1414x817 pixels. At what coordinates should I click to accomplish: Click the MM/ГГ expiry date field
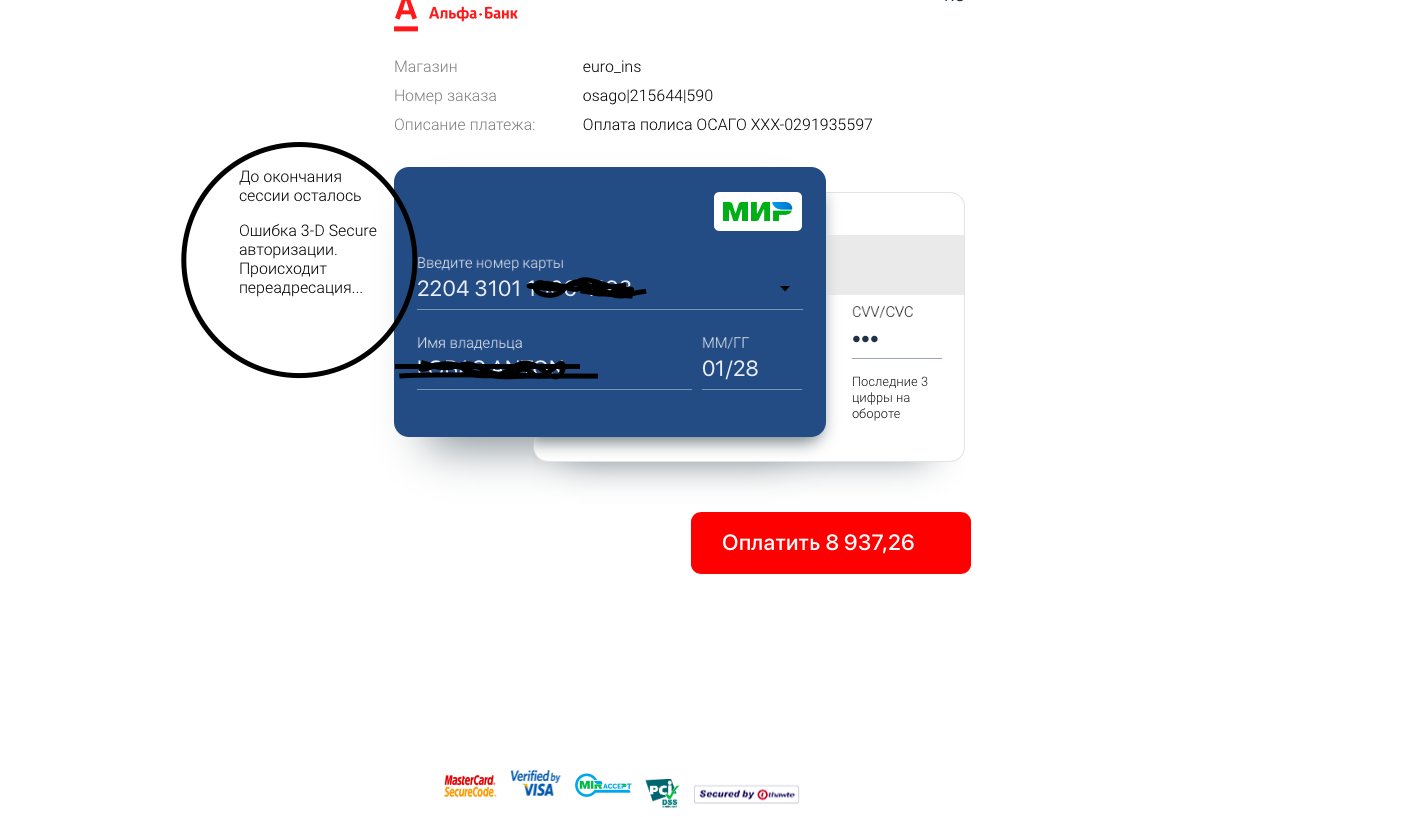(752, 368)
